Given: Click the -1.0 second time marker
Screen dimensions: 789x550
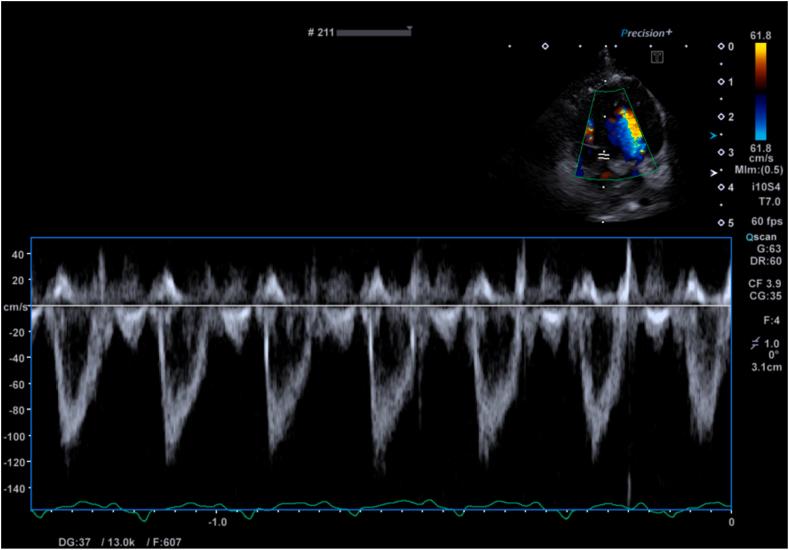Looking at the screenshot, I should click(x=217, y=522).
